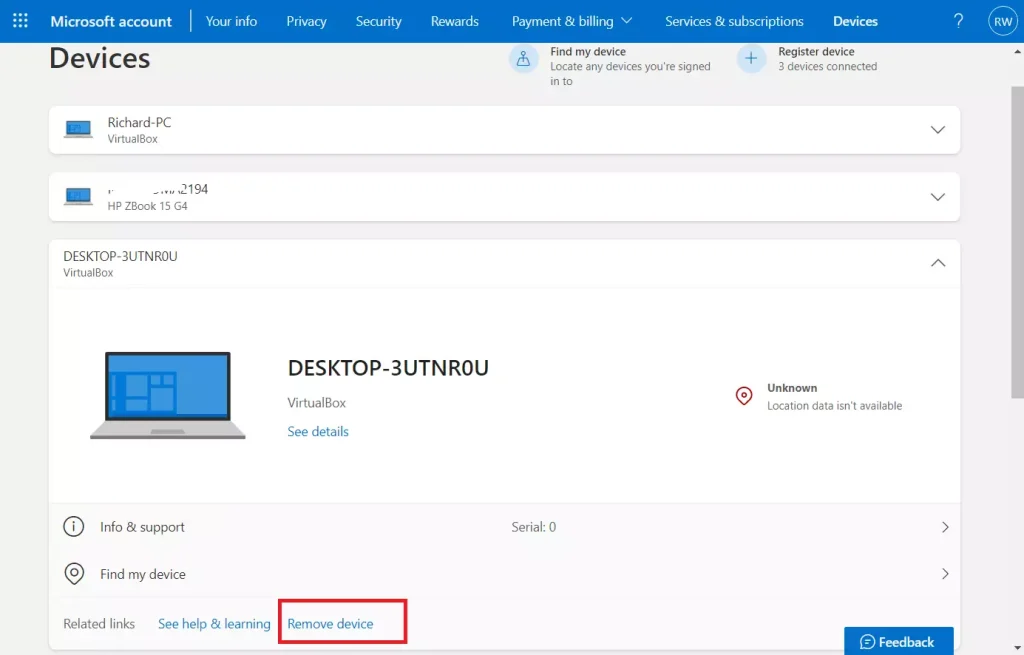1024x655 pixels.
Task: Expand the HP ZBook 15 G4 device card
Action: (x=938, y=197)
